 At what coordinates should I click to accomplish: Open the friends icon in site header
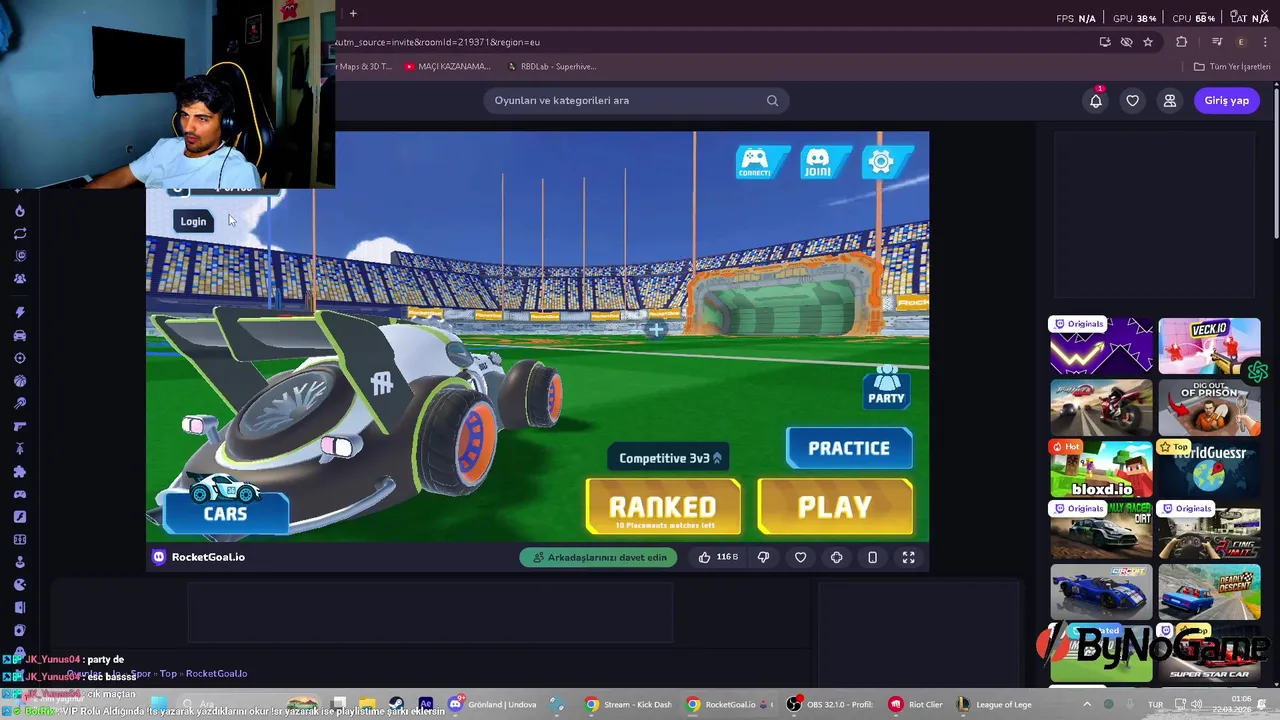(x=1169, y=100)
